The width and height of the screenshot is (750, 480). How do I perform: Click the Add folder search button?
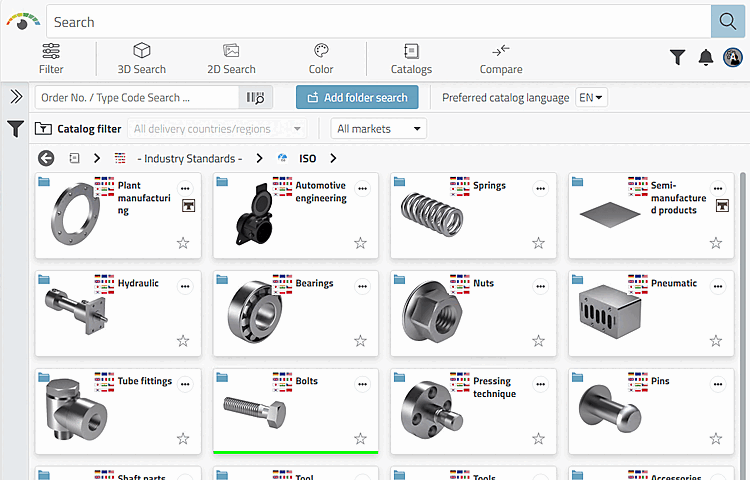click(357, 98)
